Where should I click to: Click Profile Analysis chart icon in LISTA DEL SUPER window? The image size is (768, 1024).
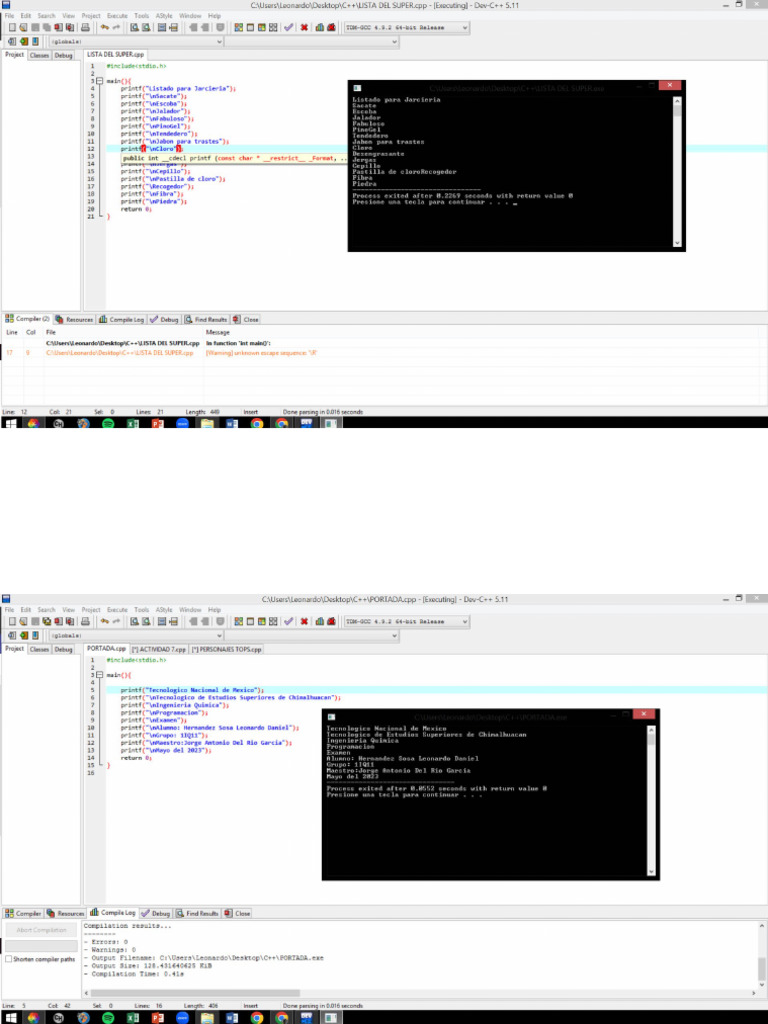coord(319,27)
